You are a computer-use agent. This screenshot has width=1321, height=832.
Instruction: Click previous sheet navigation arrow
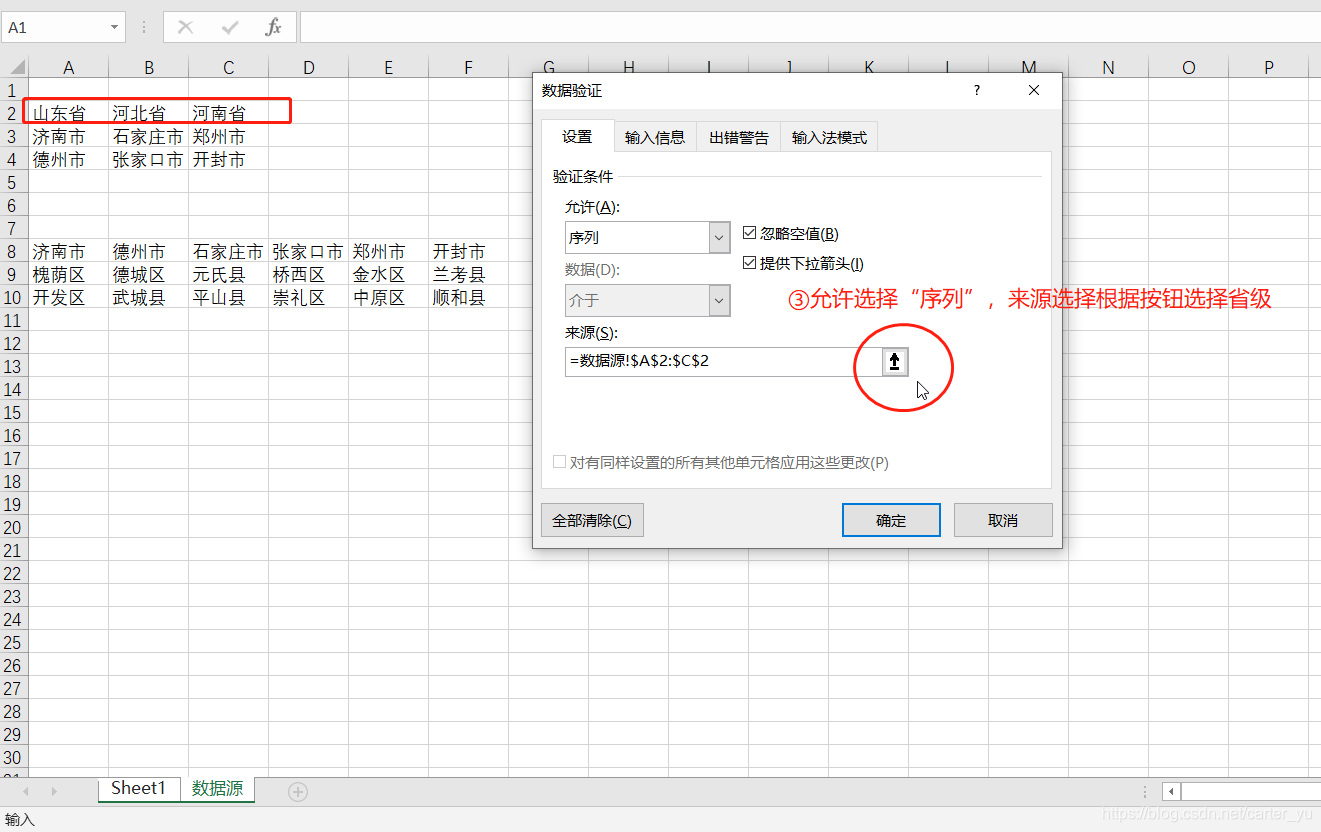[26, 791]
